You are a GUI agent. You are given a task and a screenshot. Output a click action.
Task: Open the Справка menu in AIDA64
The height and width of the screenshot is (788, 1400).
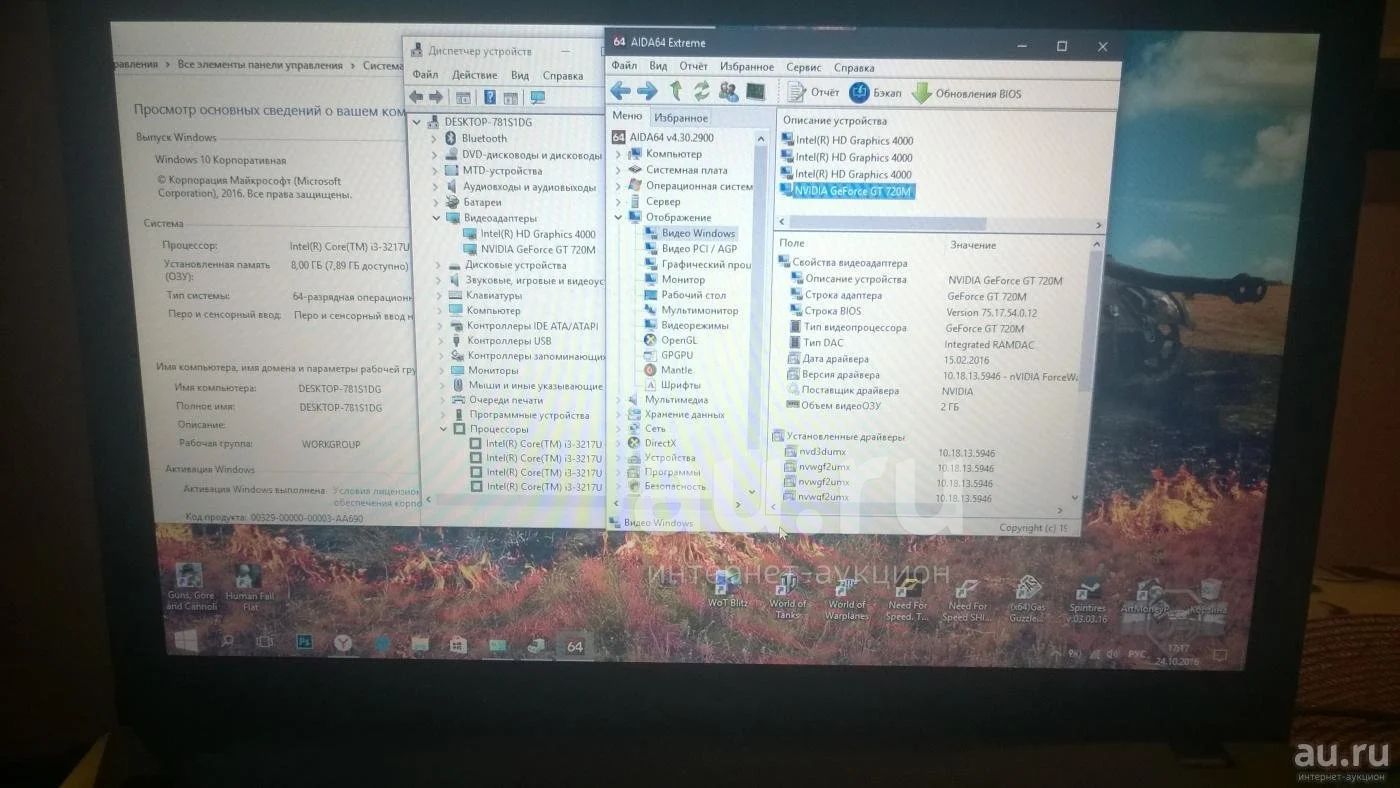[853, 68]
